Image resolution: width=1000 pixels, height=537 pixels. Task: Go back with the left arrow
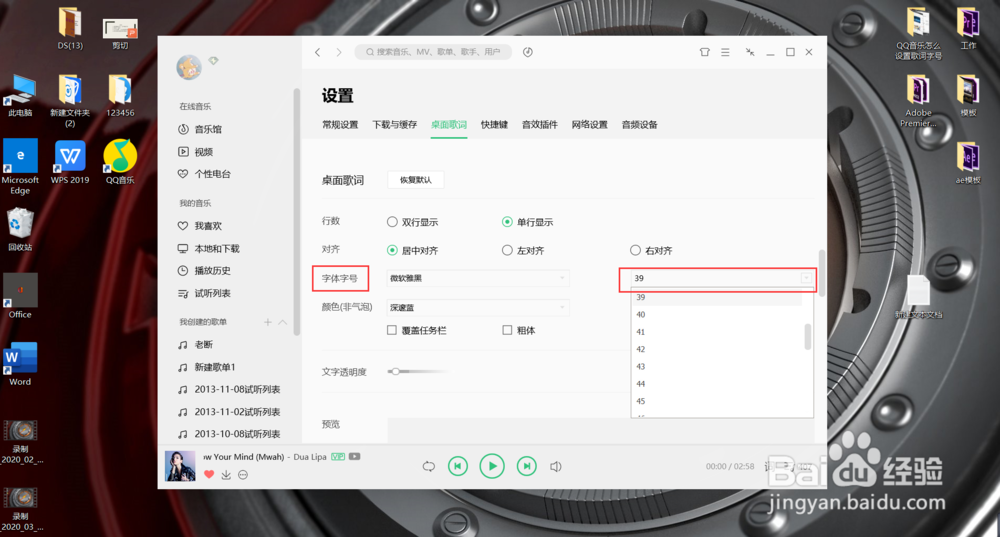[x=318, y=52]
